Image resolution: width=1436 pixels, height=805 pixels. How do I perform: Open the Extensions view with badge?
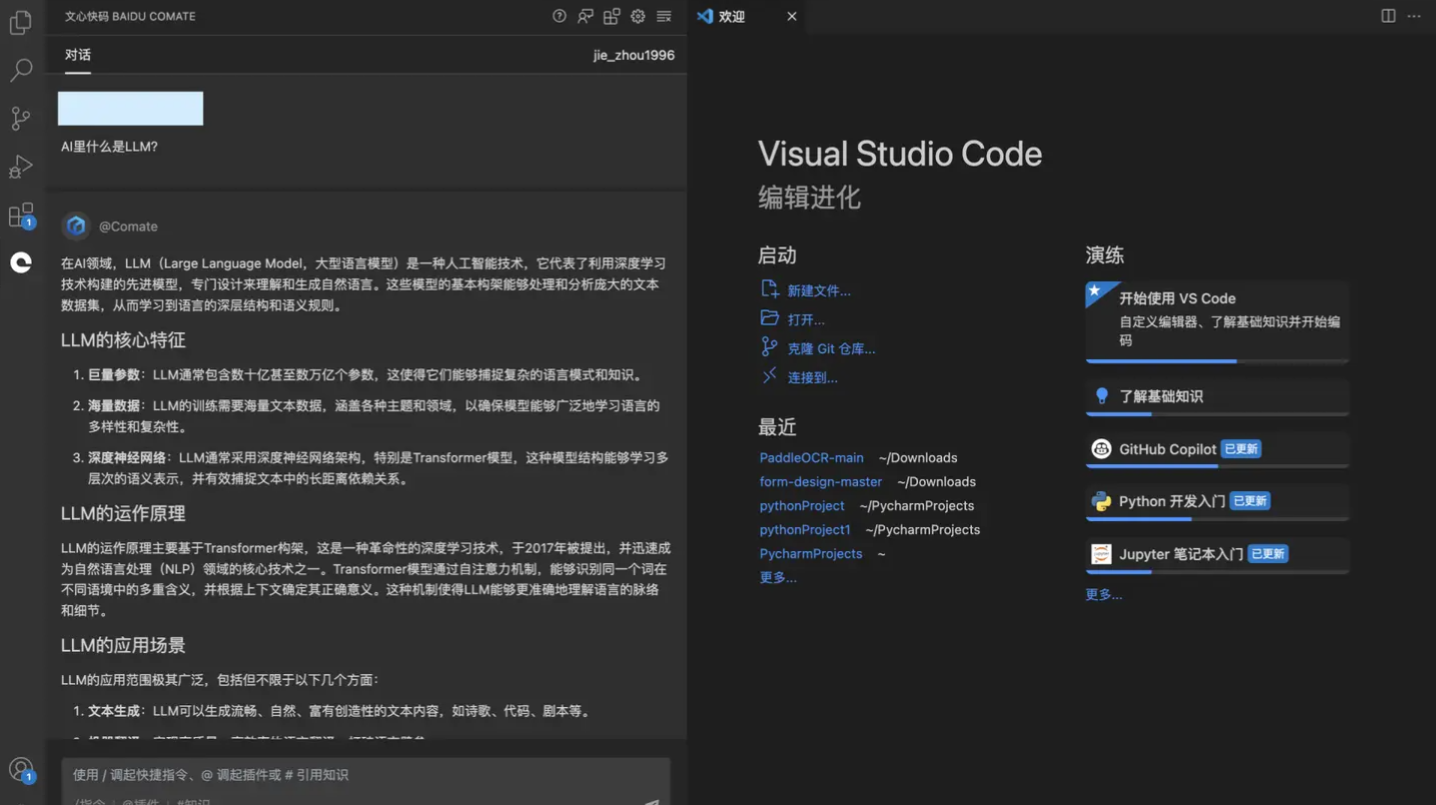(21, 215)
